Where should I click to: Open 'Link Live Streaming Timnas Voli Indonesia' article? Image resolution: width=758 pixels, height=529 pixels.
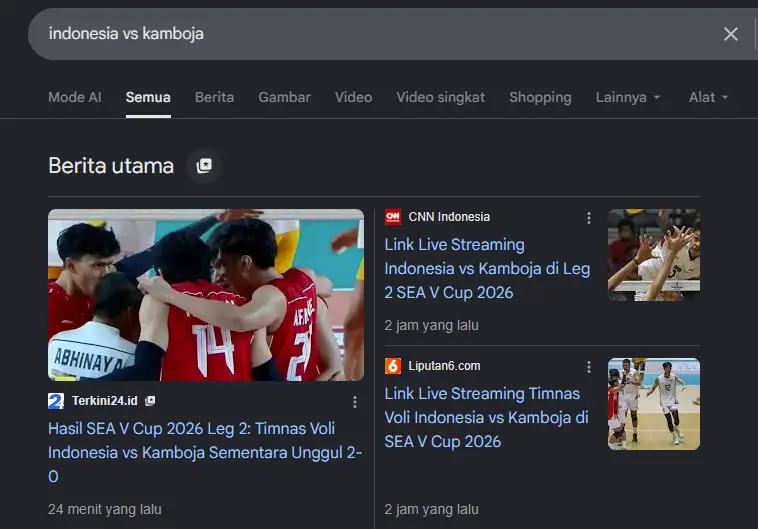[x=486, y=417]
